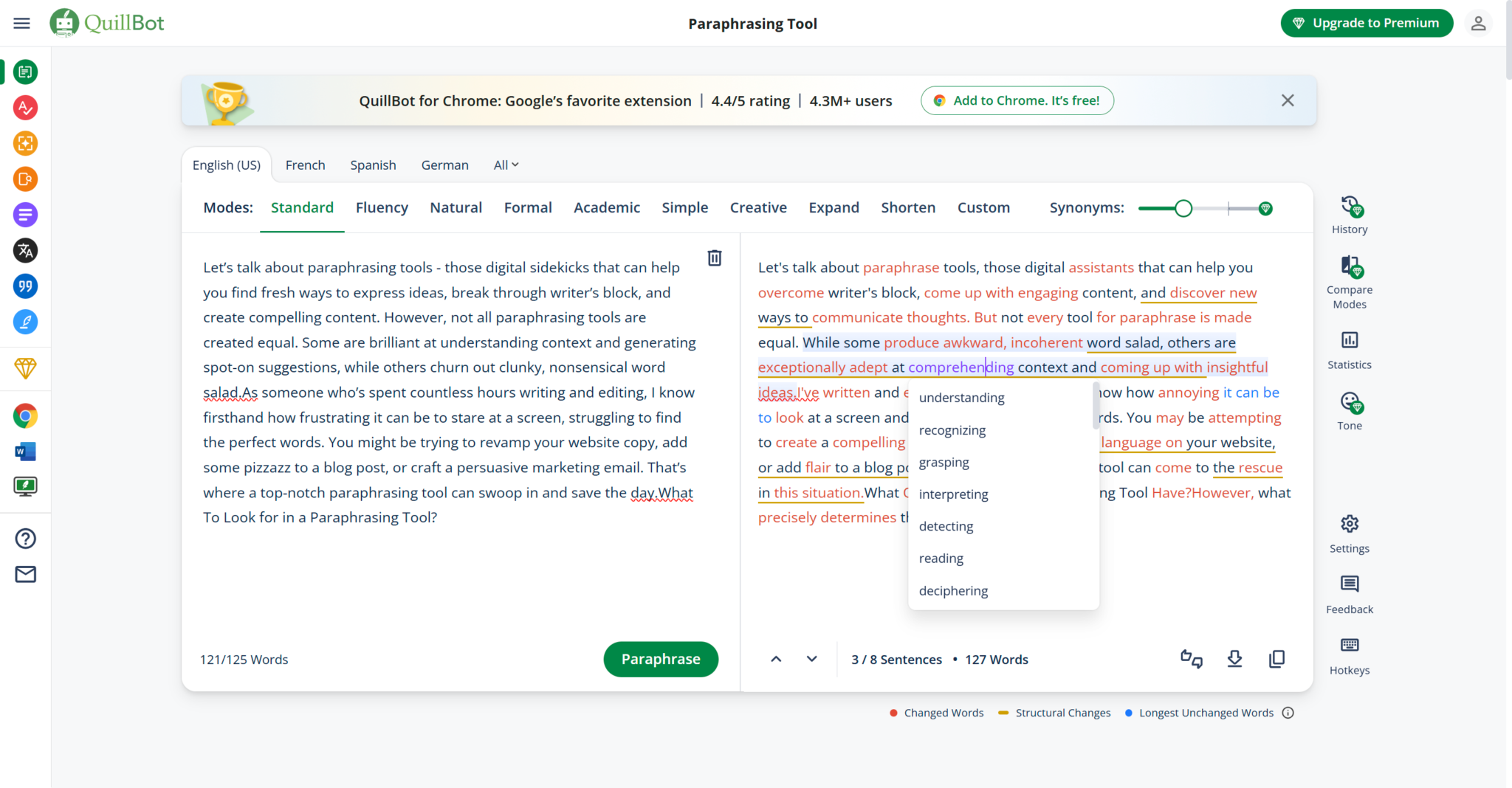Screen dimensions: 1512x788
Task: Open the Plagiarism Checker sidebar icon
Action: coord(26,179)
